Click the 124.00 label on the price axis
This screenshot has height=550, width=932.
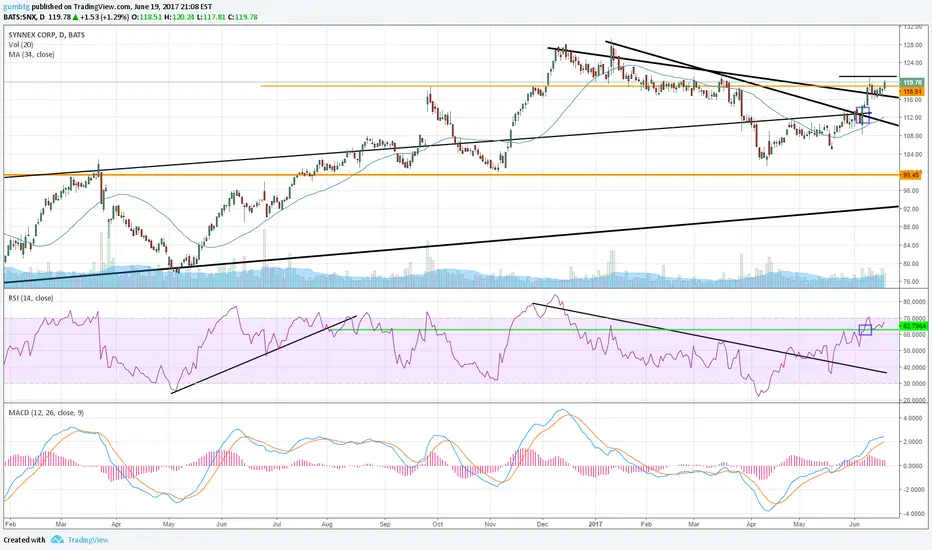click(x=912, y=63)
